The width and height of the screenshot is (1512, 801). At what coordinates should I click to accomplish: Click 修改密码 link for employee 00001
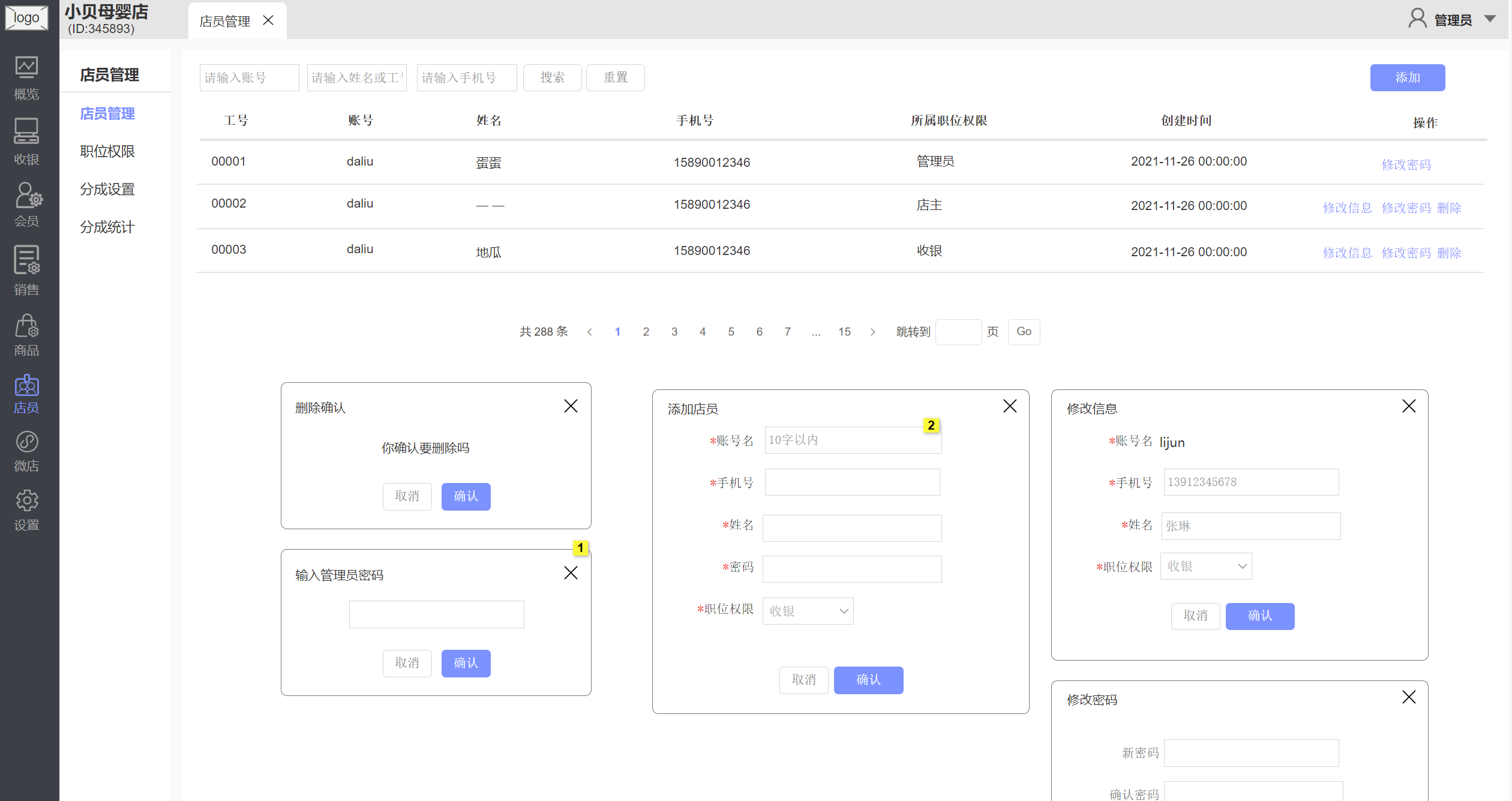coord(1406,164)
